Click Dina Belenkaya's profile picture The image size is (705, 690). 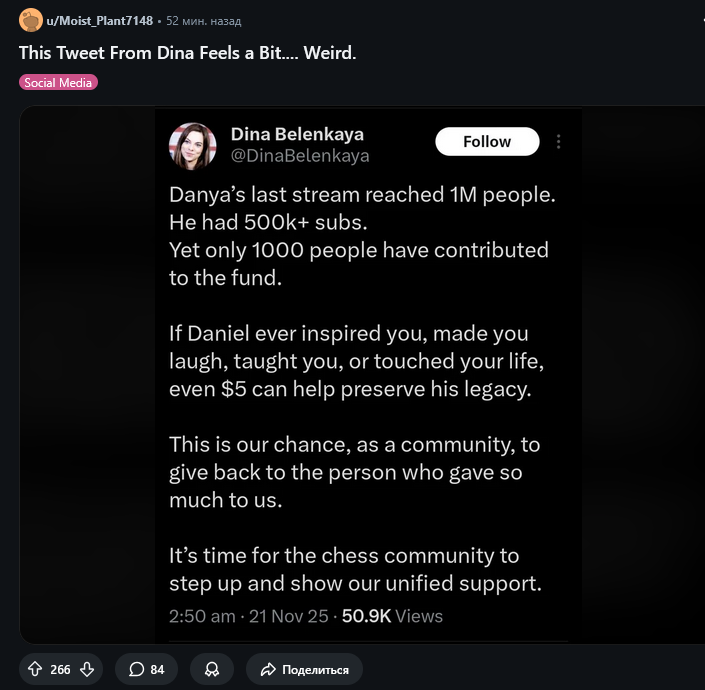click(192, 146)
